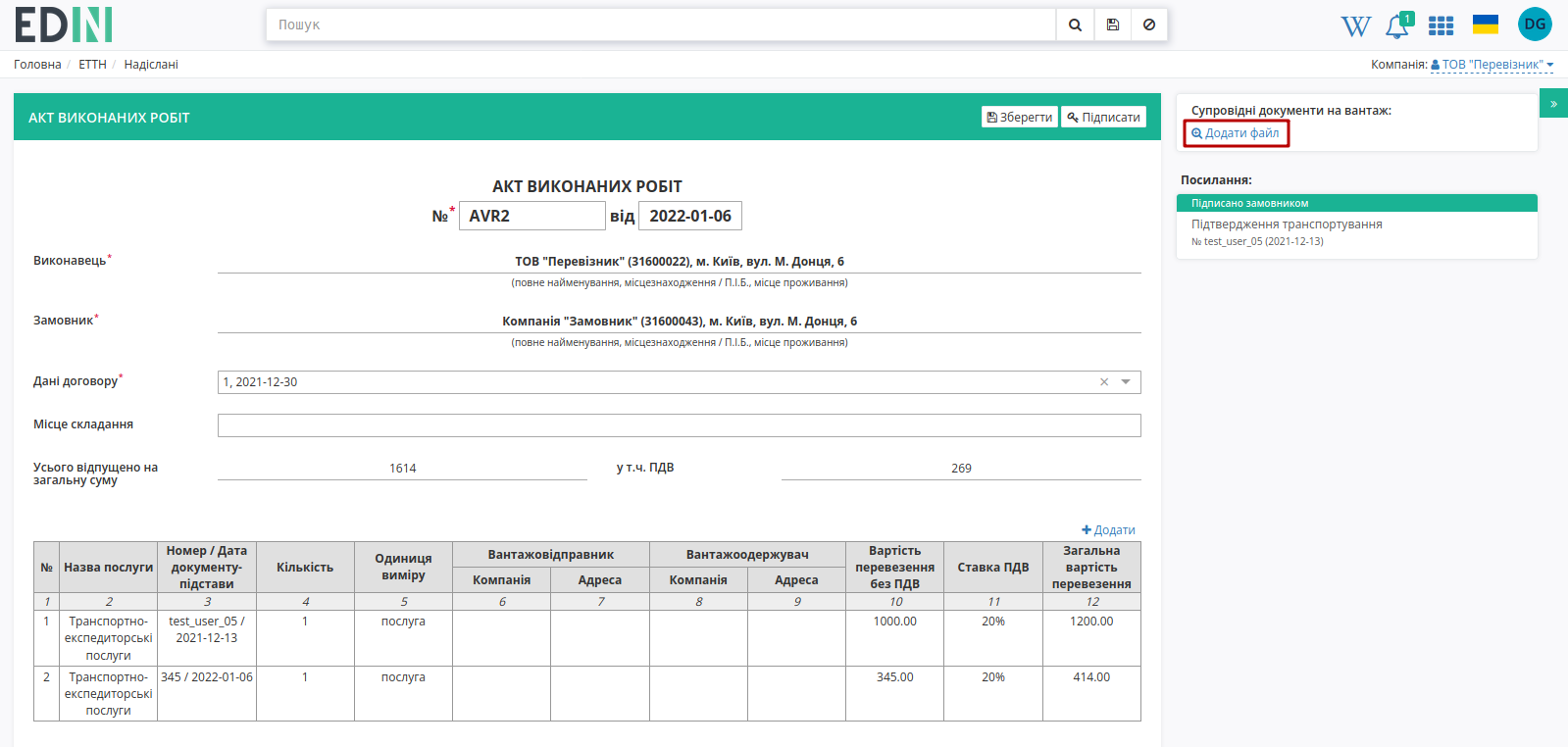1568x747 pixels.
Task: Focus the Пошук search field
Action: tap(661, 25)
